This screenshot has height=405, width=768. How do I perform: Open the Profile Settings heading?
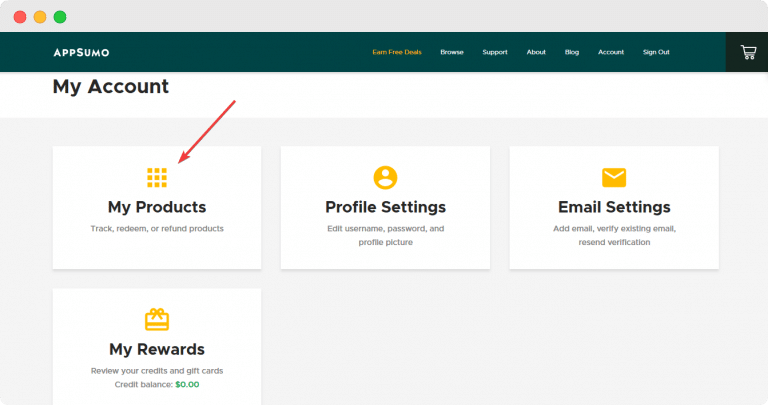pos(385,207)
